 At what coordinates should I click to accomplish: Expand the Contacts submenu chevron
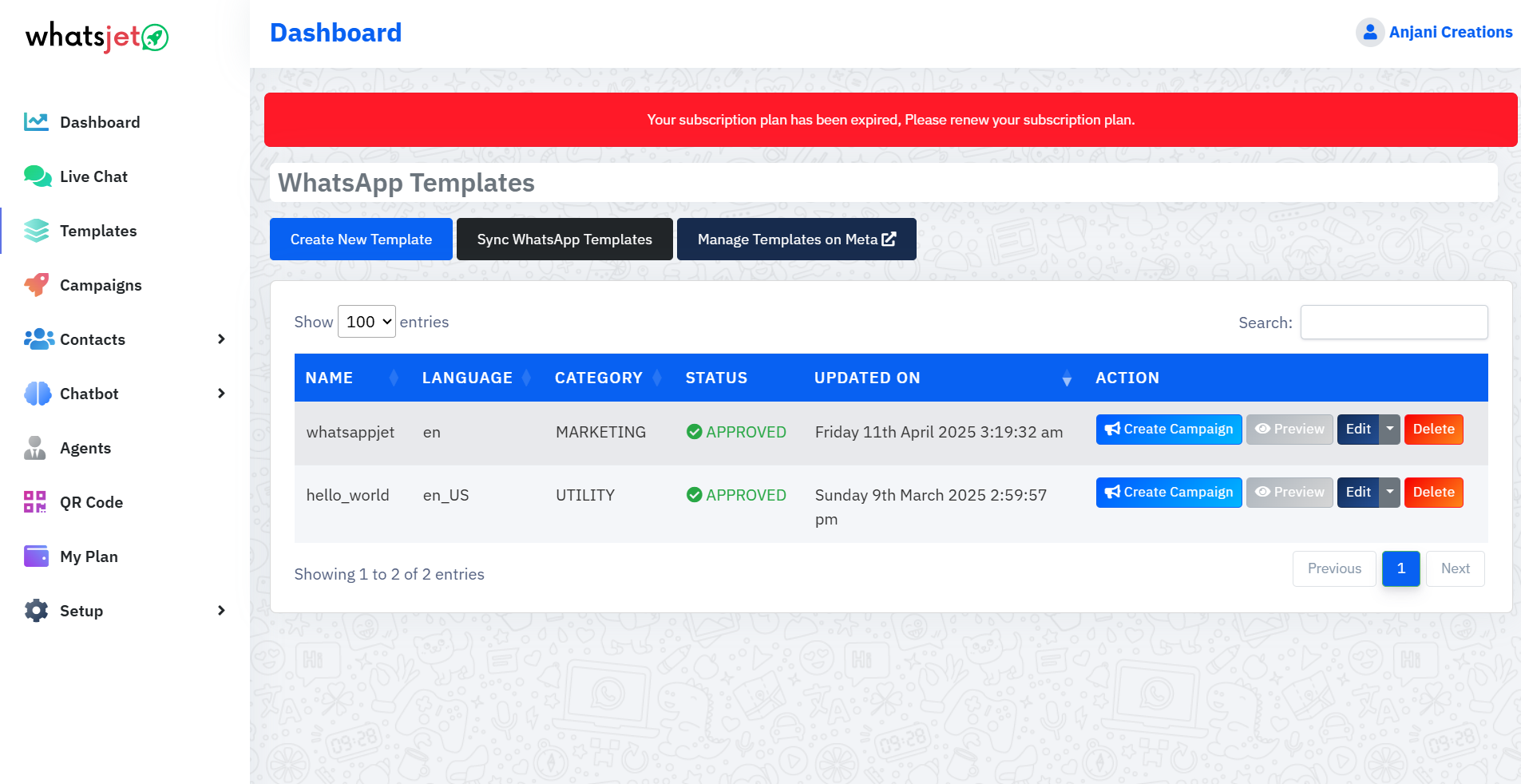(x=222, y=339)
